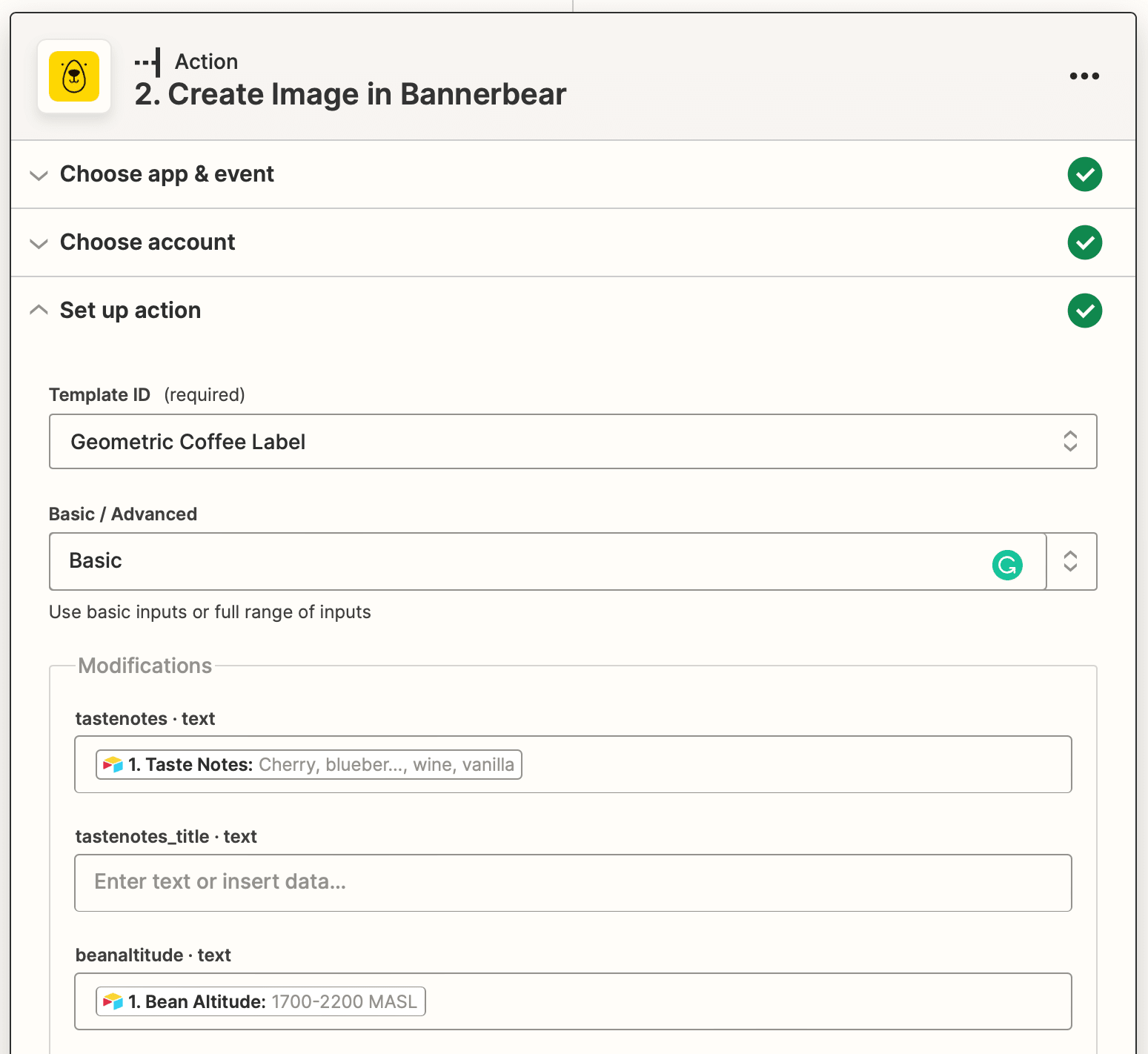Click inside the tastenotes text field
Screen dimensions: 1148x1054
793,764
